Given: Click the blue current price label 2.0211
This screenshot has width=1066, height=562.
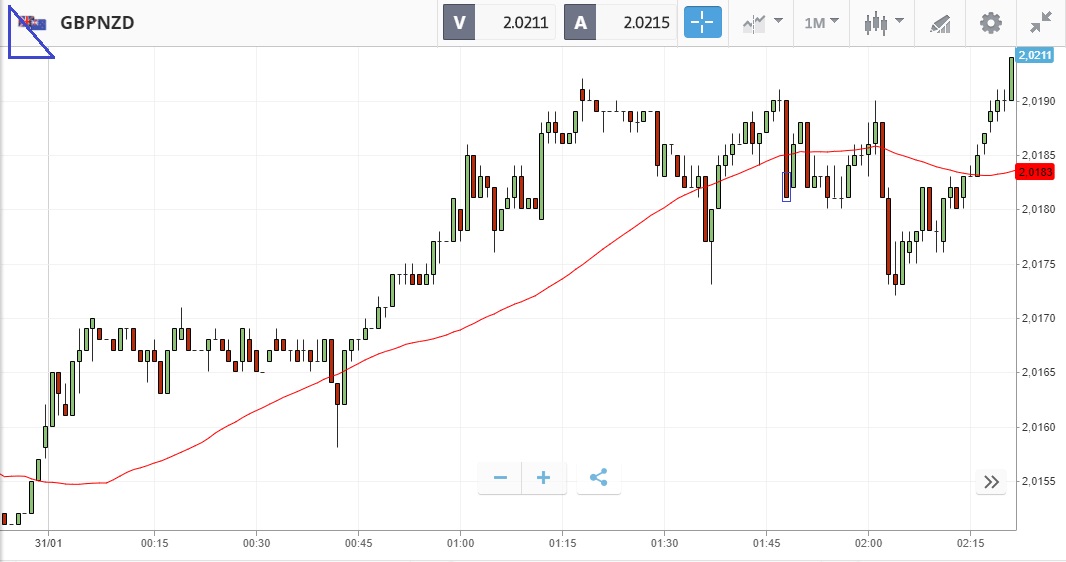Looking at the screenshot, I should [x=1034, y=55].
